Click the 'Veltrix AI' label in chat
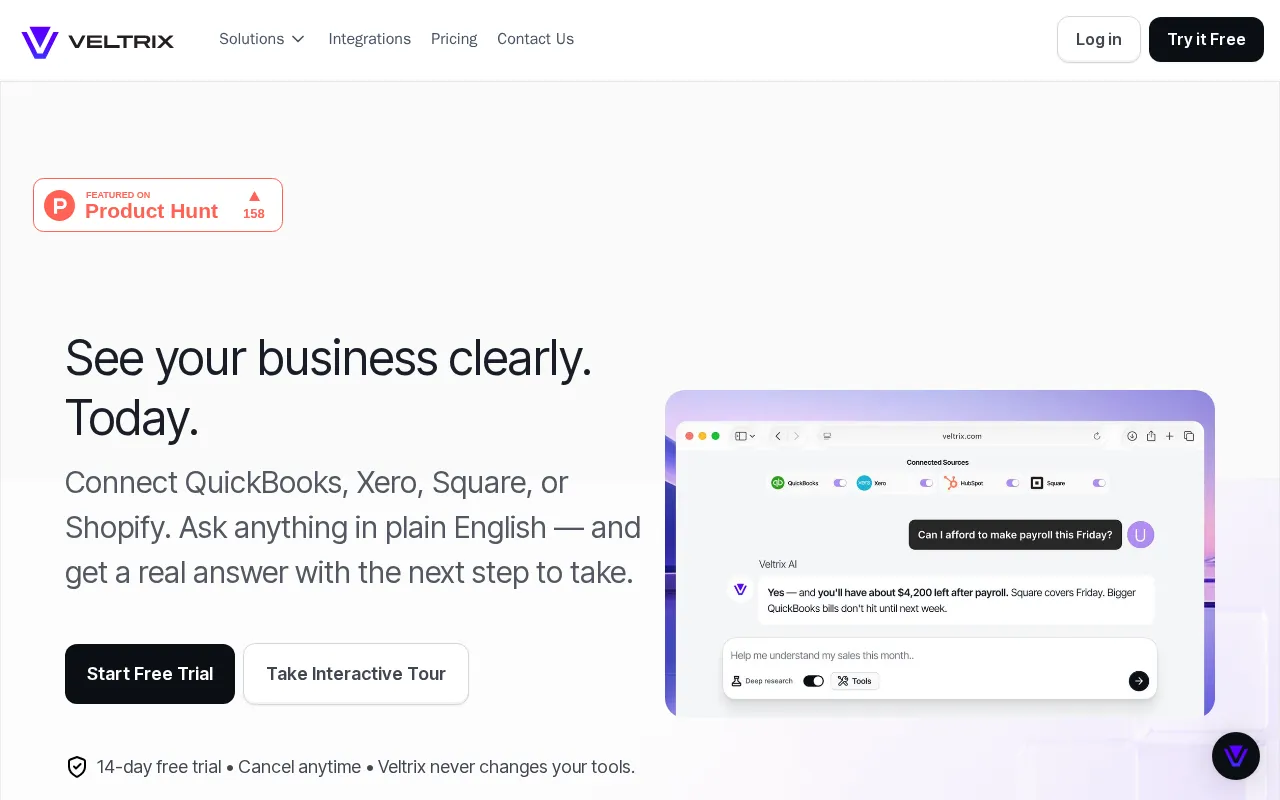1280x800 pixels. pos(778,564)
